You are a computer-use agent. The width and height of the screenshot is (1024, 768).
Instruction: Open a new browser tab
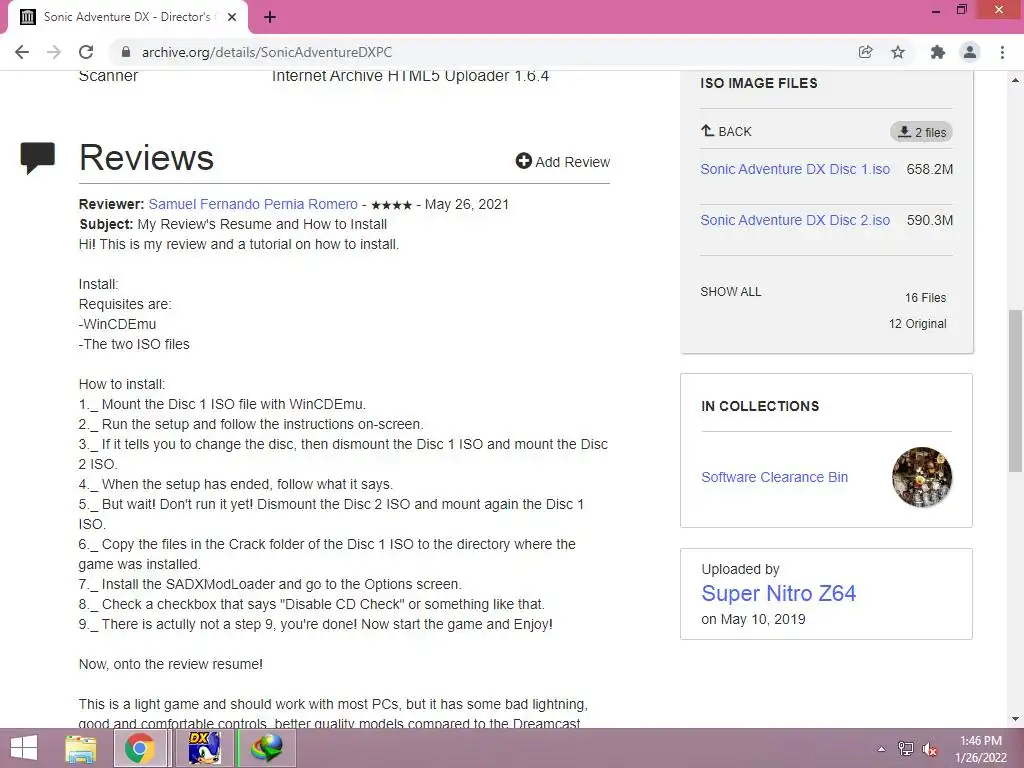[270, 17]
